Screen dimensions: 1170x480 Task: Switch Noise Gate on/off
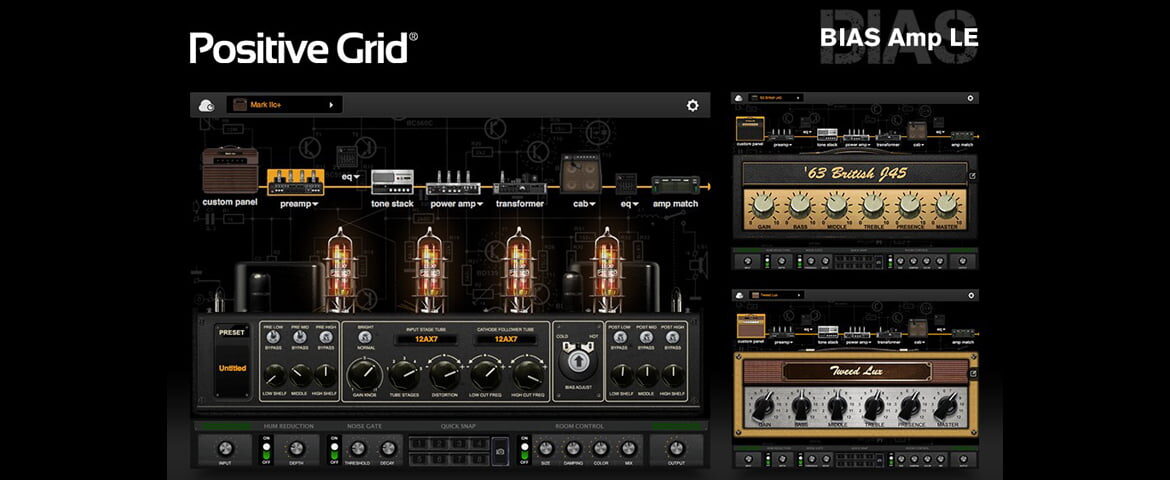coord(334,449)
